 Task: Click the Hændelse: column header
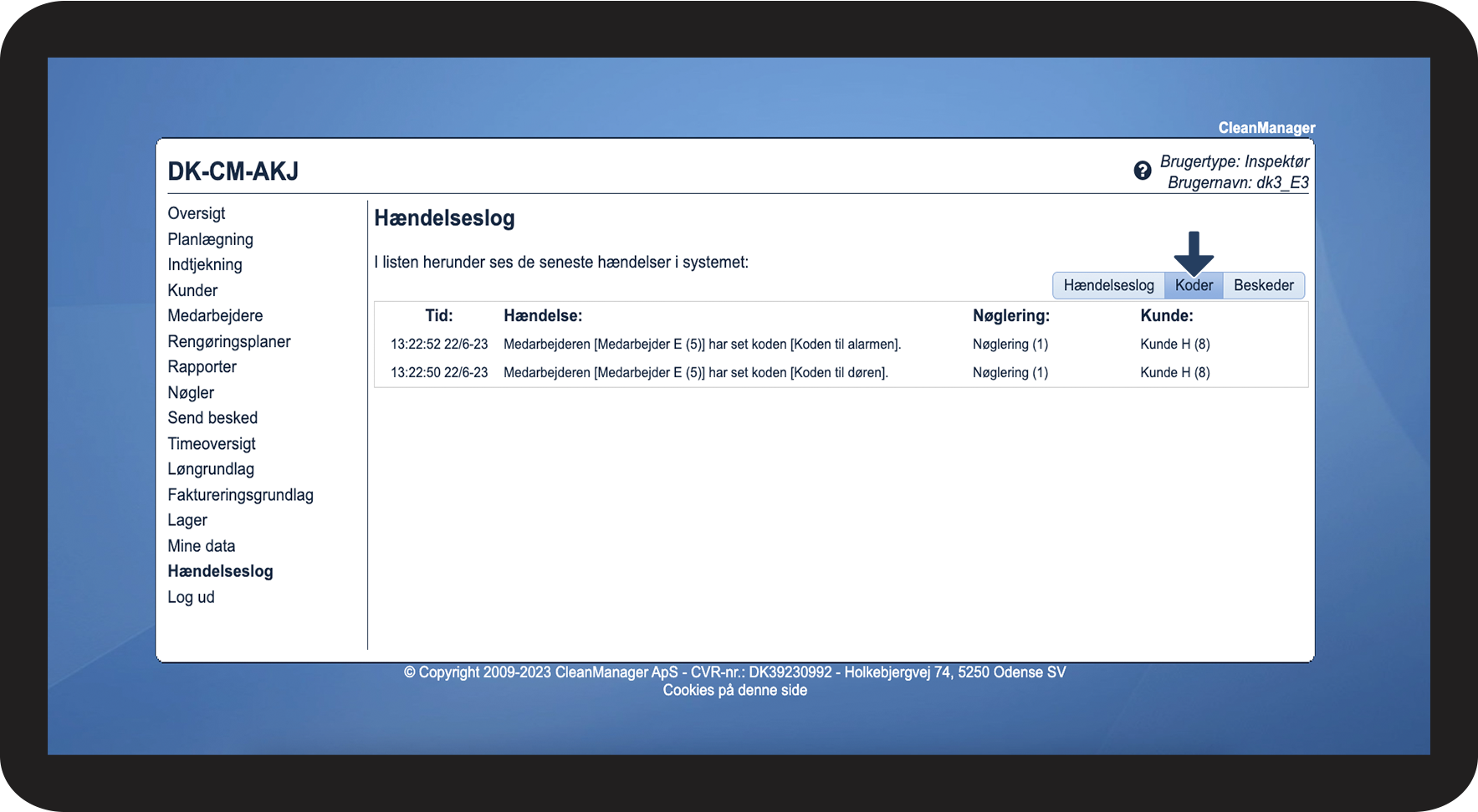(543, 315)
